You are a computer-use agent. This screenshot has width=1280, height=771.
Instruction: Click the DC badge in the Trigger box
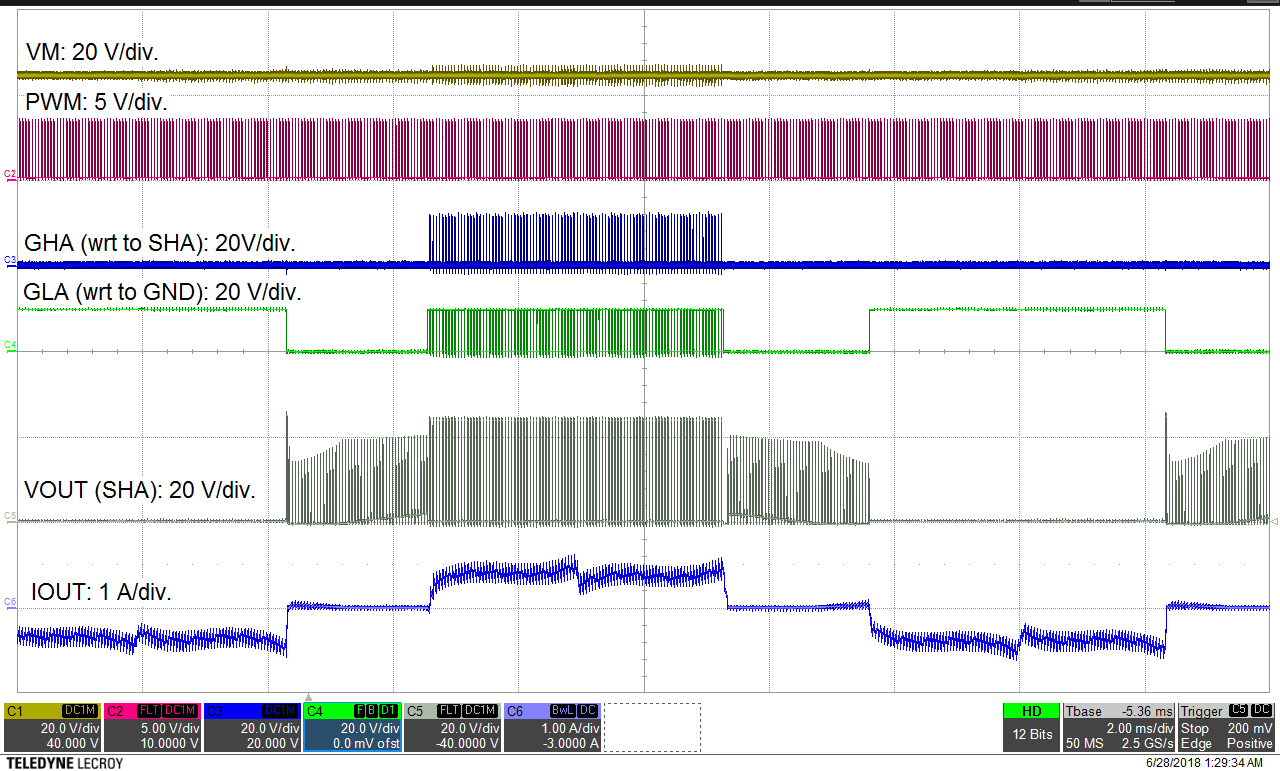coord(1262,711)
